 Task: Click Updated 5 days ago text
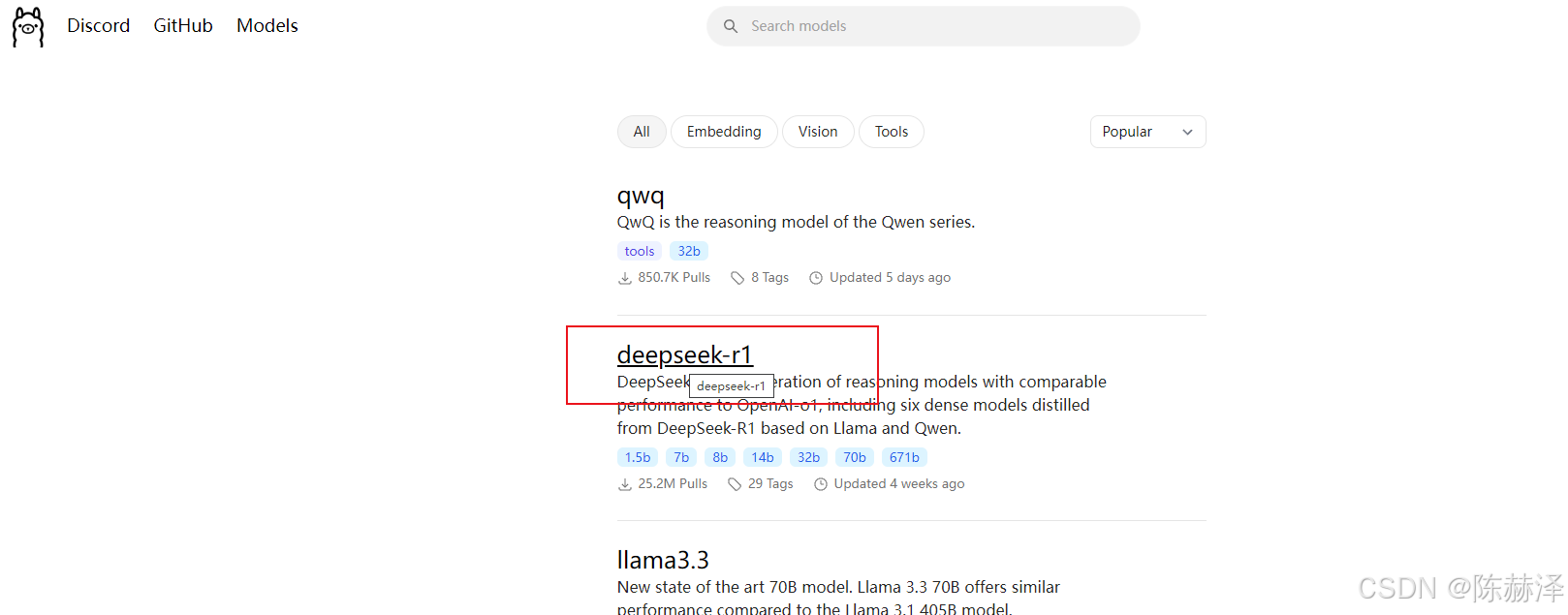[x=890, y=278]
